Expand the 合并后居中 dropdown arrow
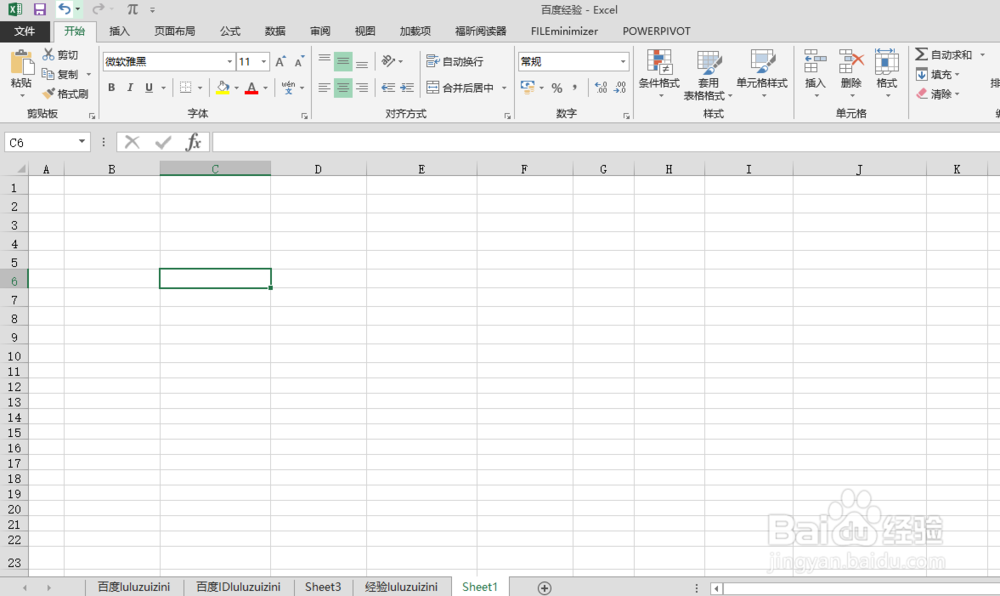The height and width of the screenshot is (596, 1000). pos(504,88)
